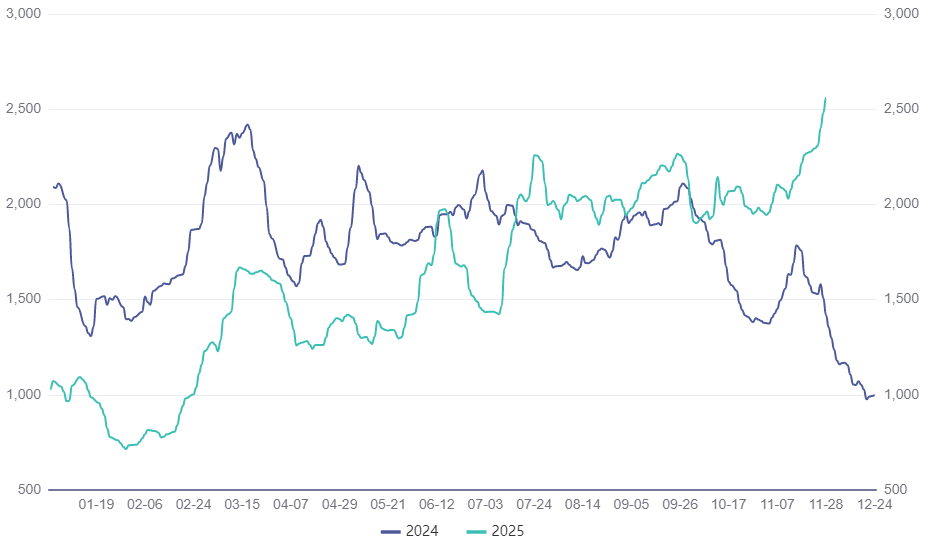Image resolution: width=933 pixels, height=543 pixels.
Task: Toggle the 2025 series legend label
Action: [508, 531]
